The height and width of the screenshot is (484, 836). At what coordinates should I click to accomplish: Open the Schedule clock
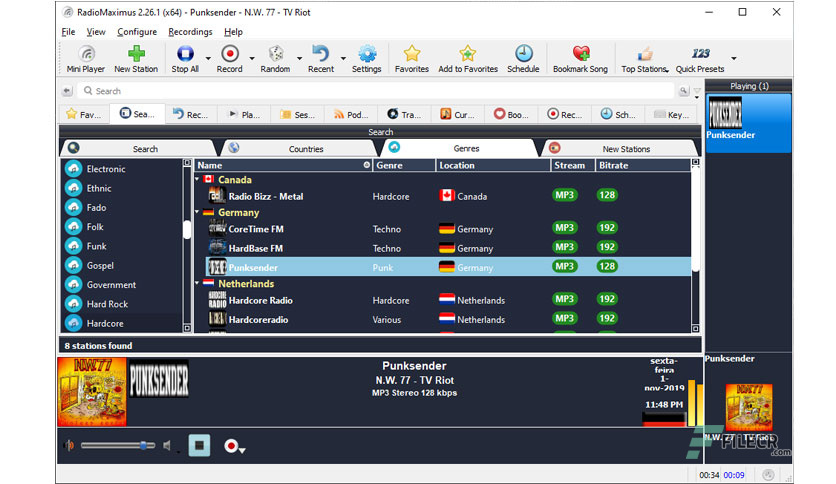tap(523, 59)
